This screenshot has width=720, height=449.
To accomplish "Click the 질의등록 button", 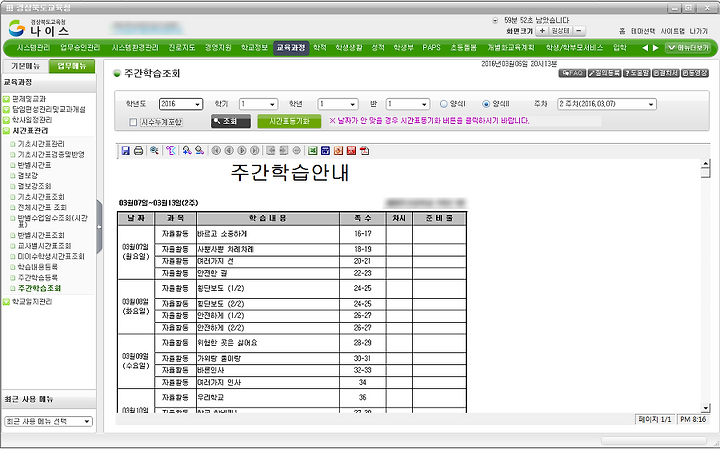I will (604, 73).
